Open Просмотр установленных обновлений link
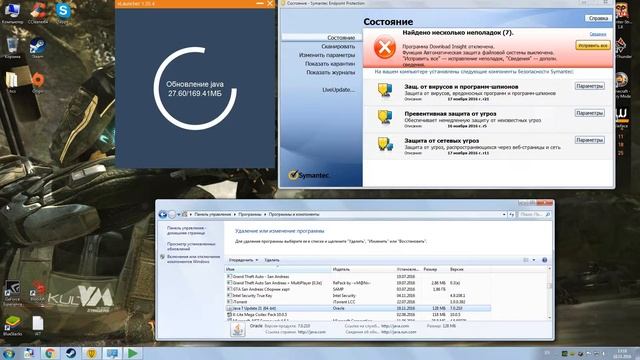The image size is (640, 360). (191, 246)
